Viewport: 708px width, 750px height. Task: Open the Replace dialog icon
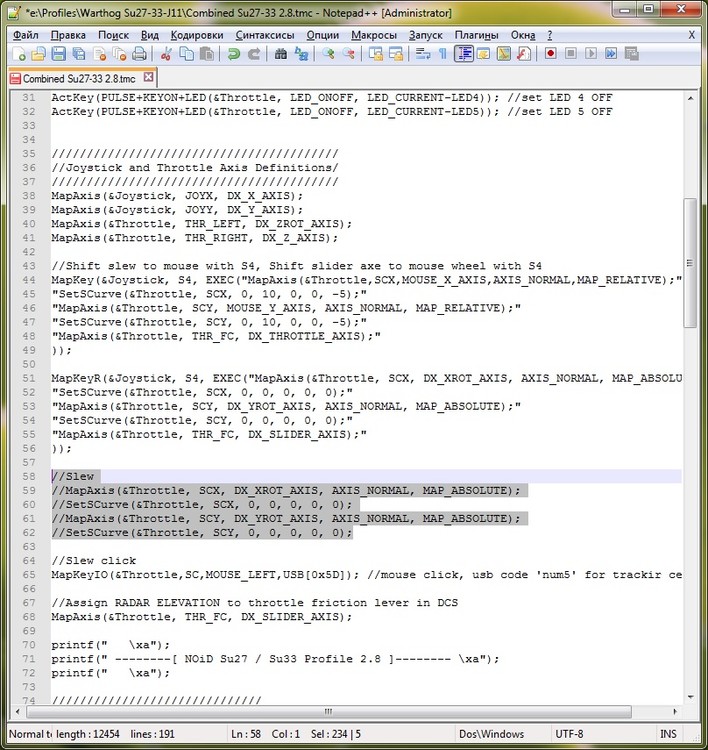pyautogui.click(x=301, y=54)
